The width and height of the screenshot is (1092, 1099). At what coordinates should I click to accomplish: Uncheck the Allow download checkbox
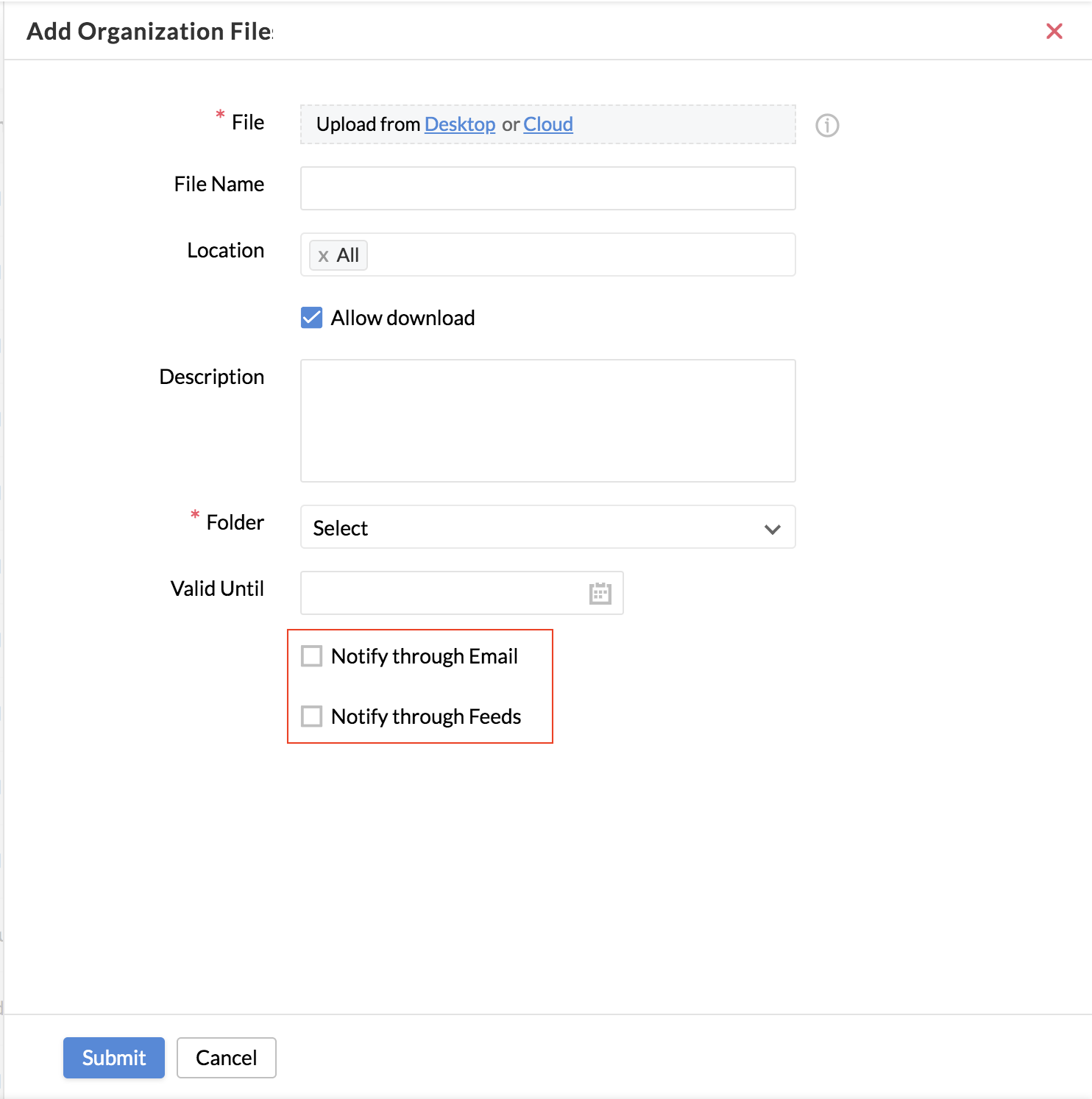(x=312, y=318)
